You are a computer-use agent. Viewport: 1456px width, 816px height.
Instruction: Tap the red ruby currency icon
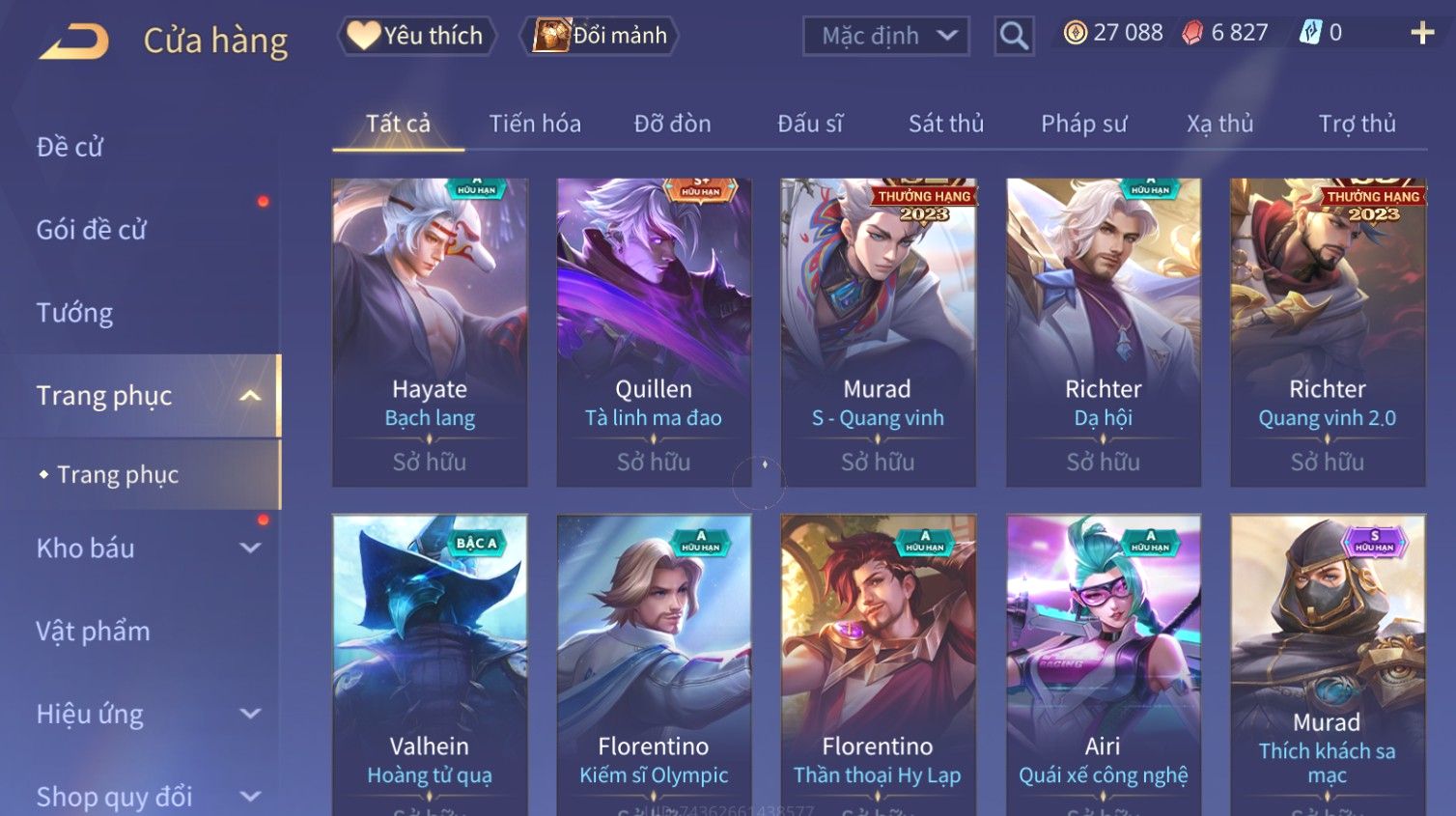[x=1192, y=33]
